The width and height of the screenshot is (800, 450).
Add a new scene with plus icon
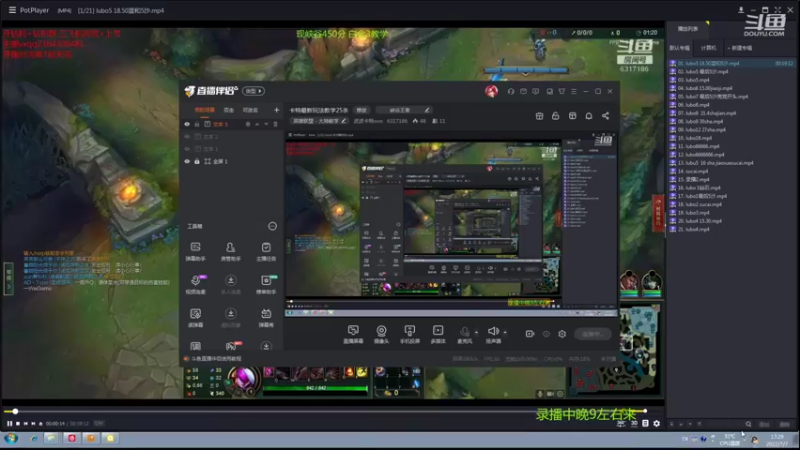coord(277,110)
